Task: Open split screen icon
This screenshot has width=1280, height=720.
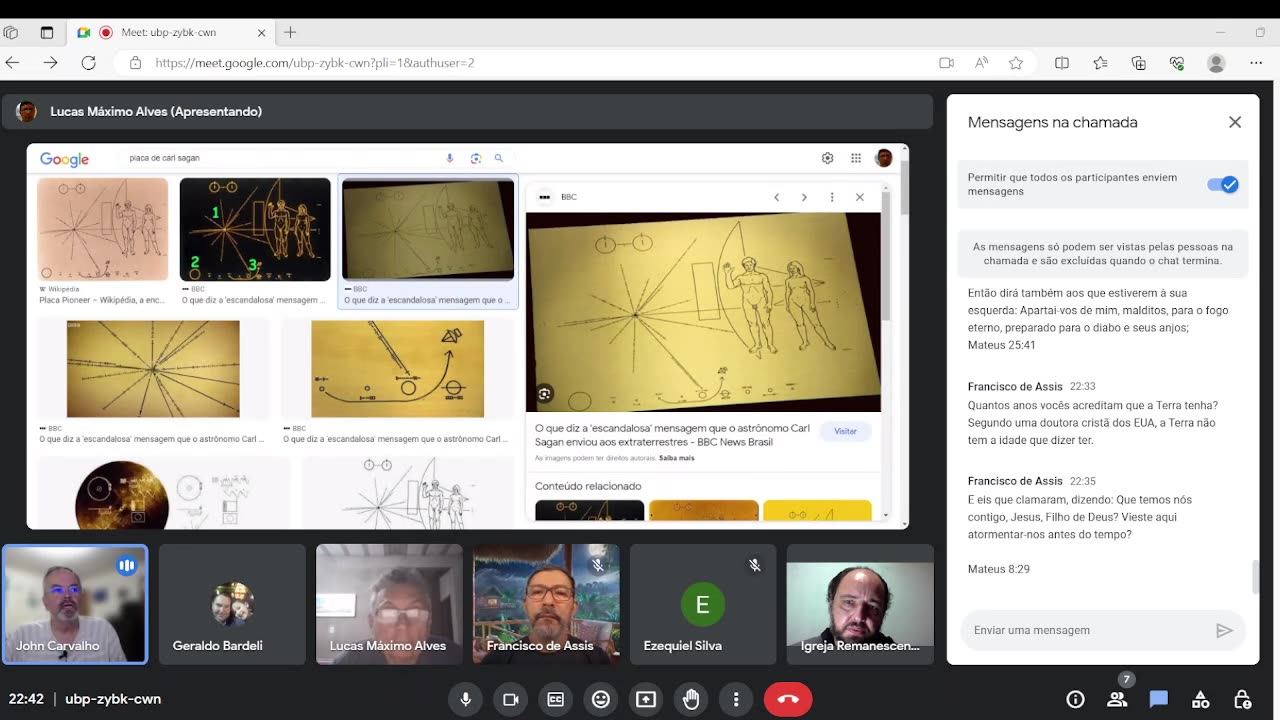Action: tap(1062, 62)
